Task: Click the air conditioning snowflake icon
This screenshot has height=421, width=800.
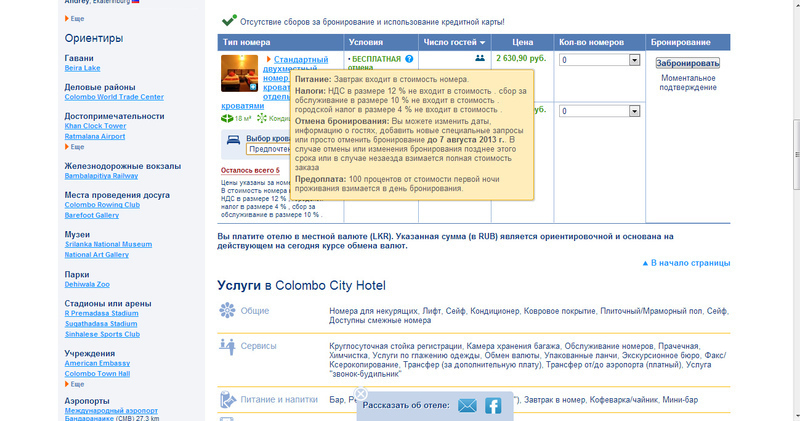Action: [x=262, y=118]
